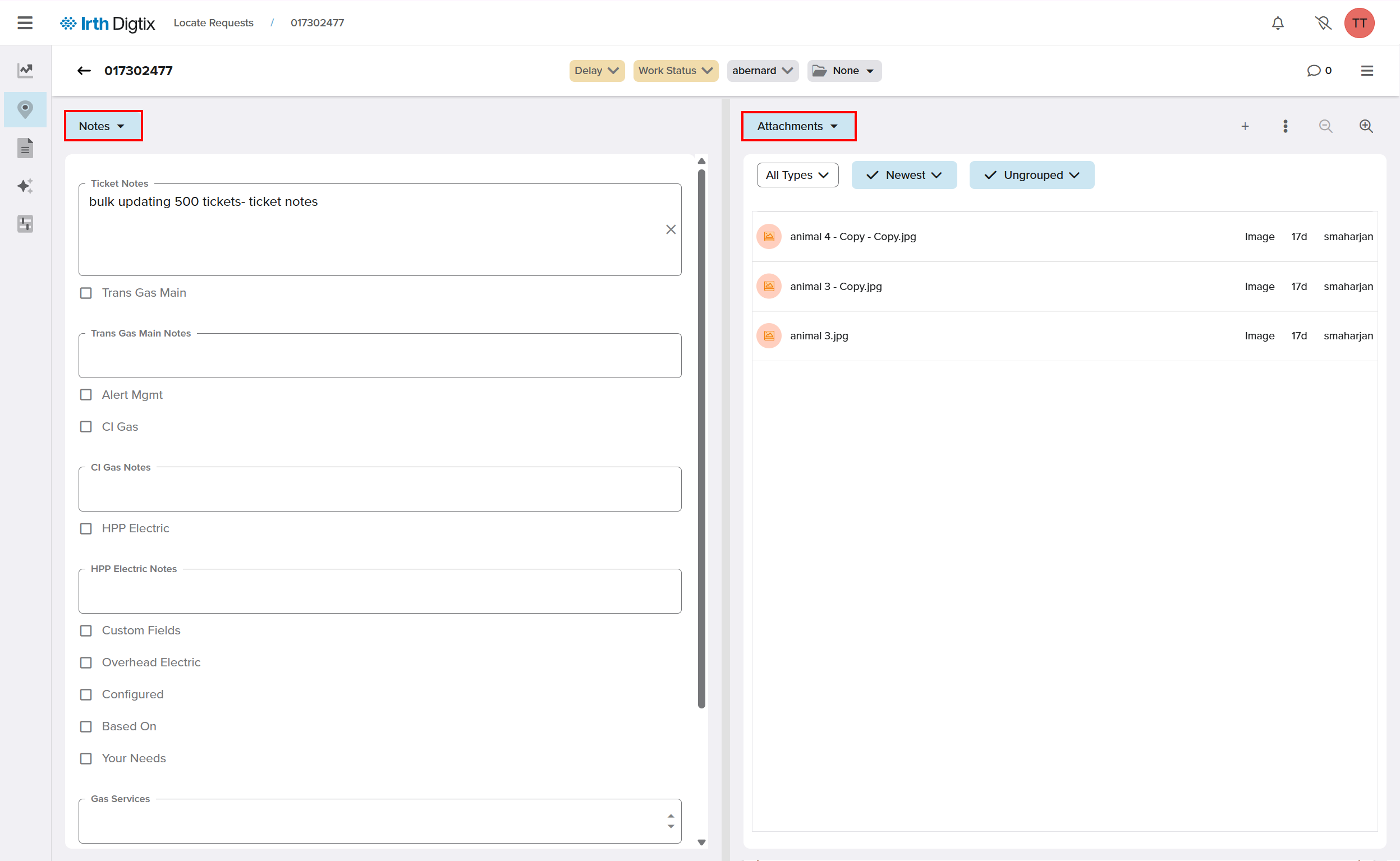Open animal 3.jpg attachment

819,336
